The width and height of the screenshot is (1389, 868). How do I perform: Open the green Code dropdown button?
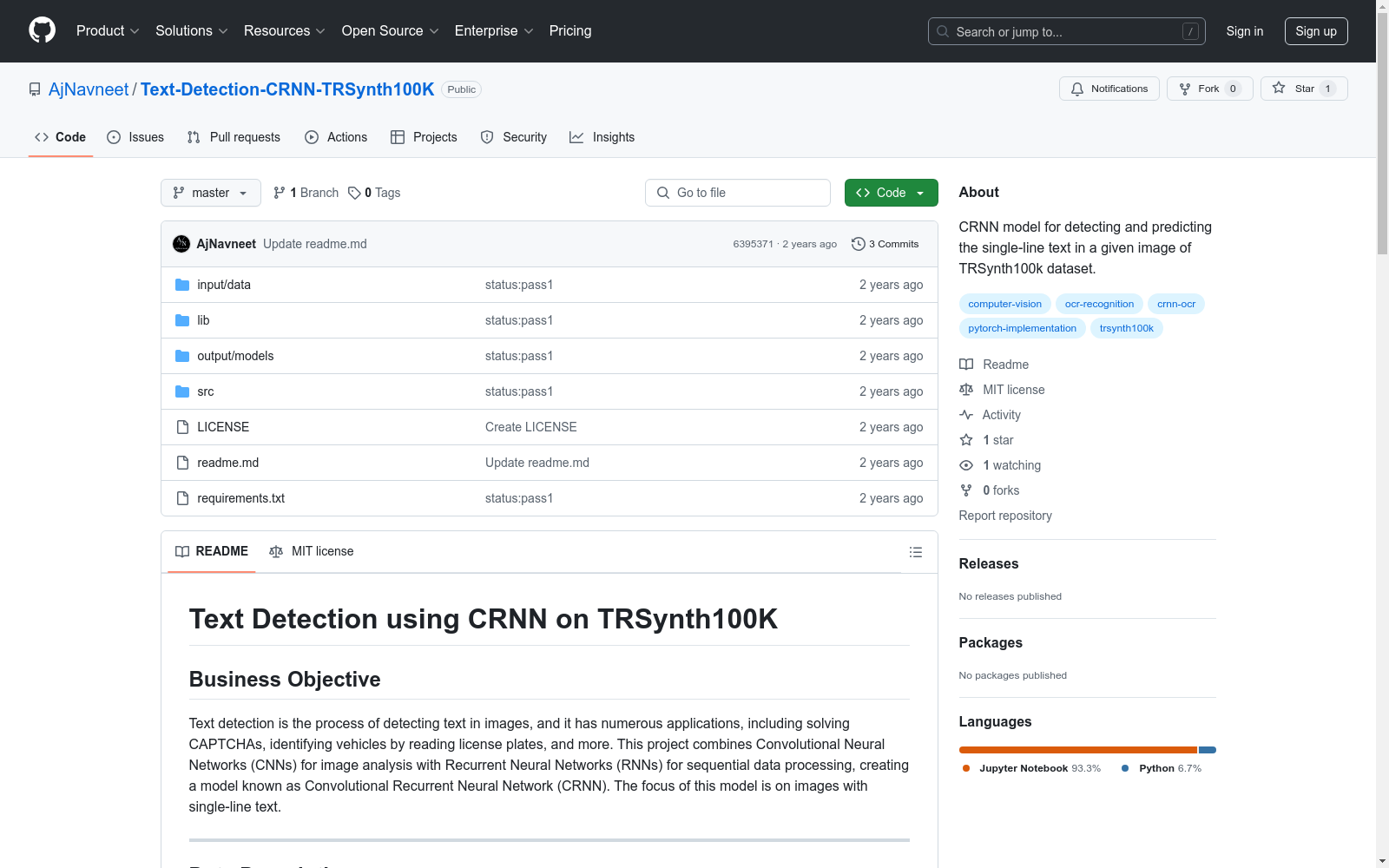coord(891,193)
